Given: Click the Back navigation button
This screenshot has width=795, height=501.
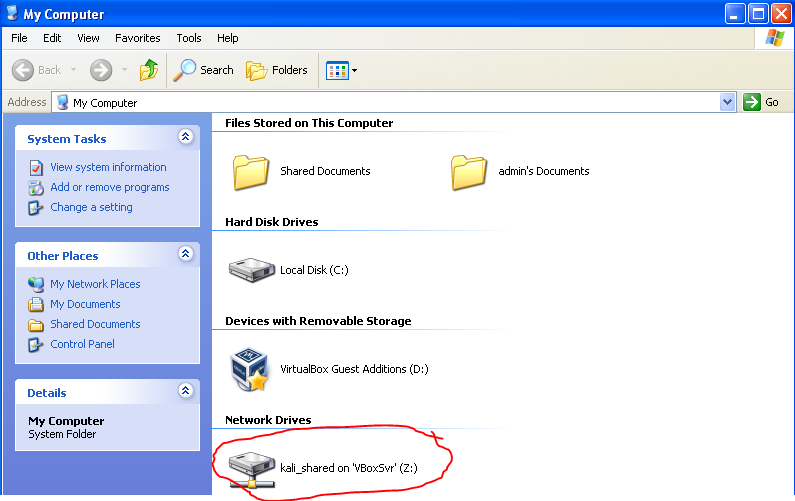Looking at the screenshot, I should (38, 70).
